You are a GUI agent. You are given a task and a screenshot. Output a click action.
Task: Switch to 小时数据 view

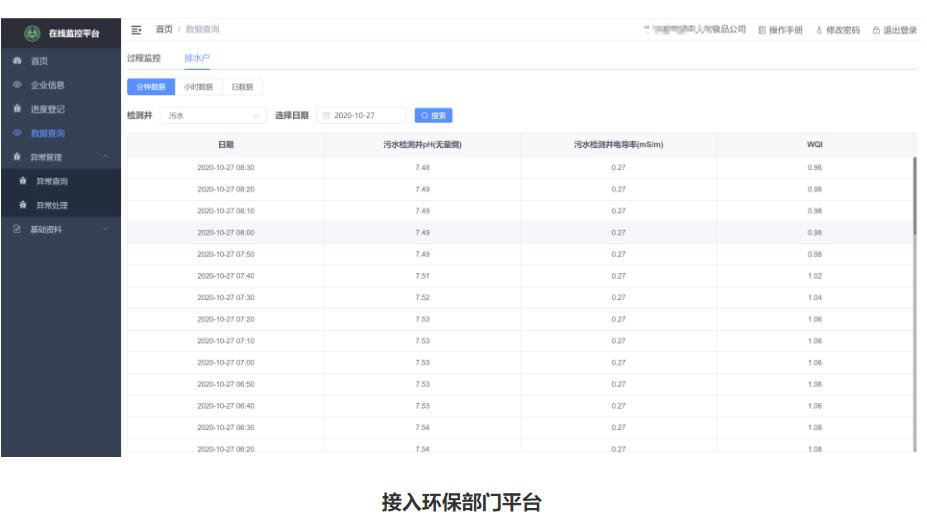click(198, 87)
